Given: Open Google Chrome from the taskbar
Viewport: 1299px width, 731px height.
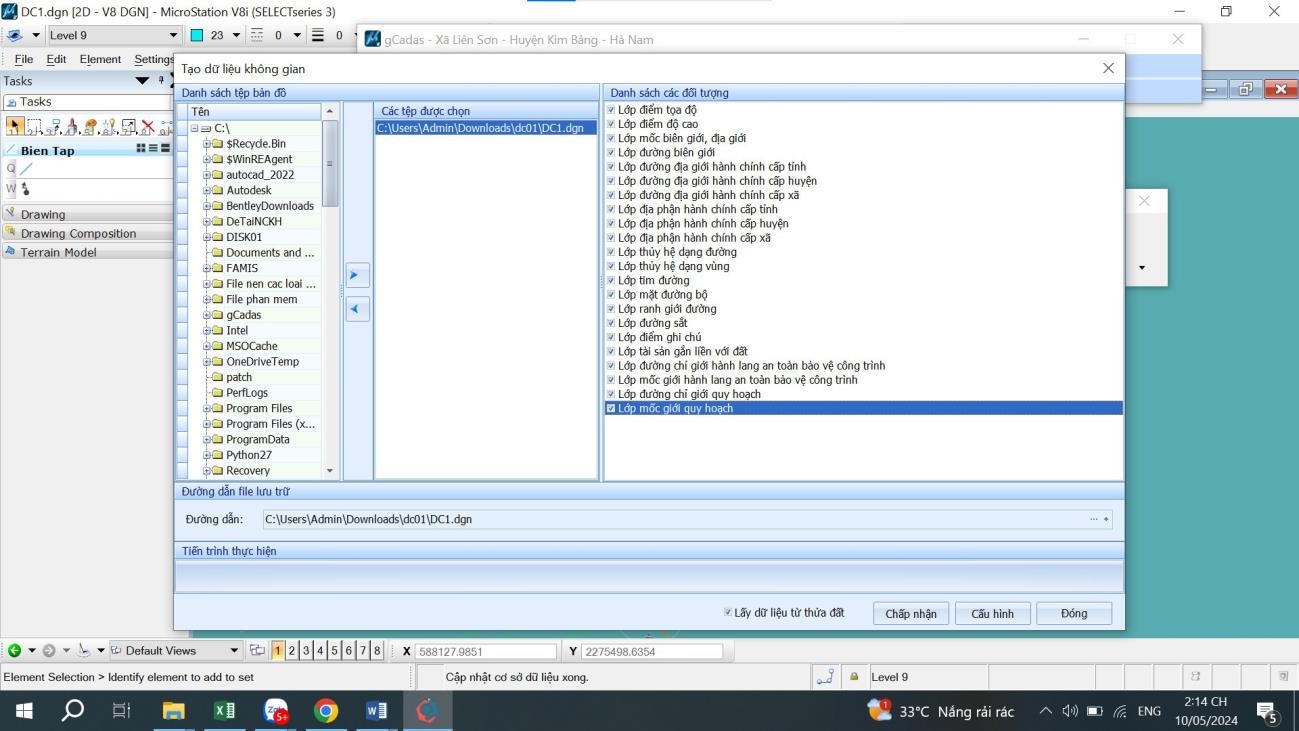Looking at the screenshot, I should tap(326, 711).
